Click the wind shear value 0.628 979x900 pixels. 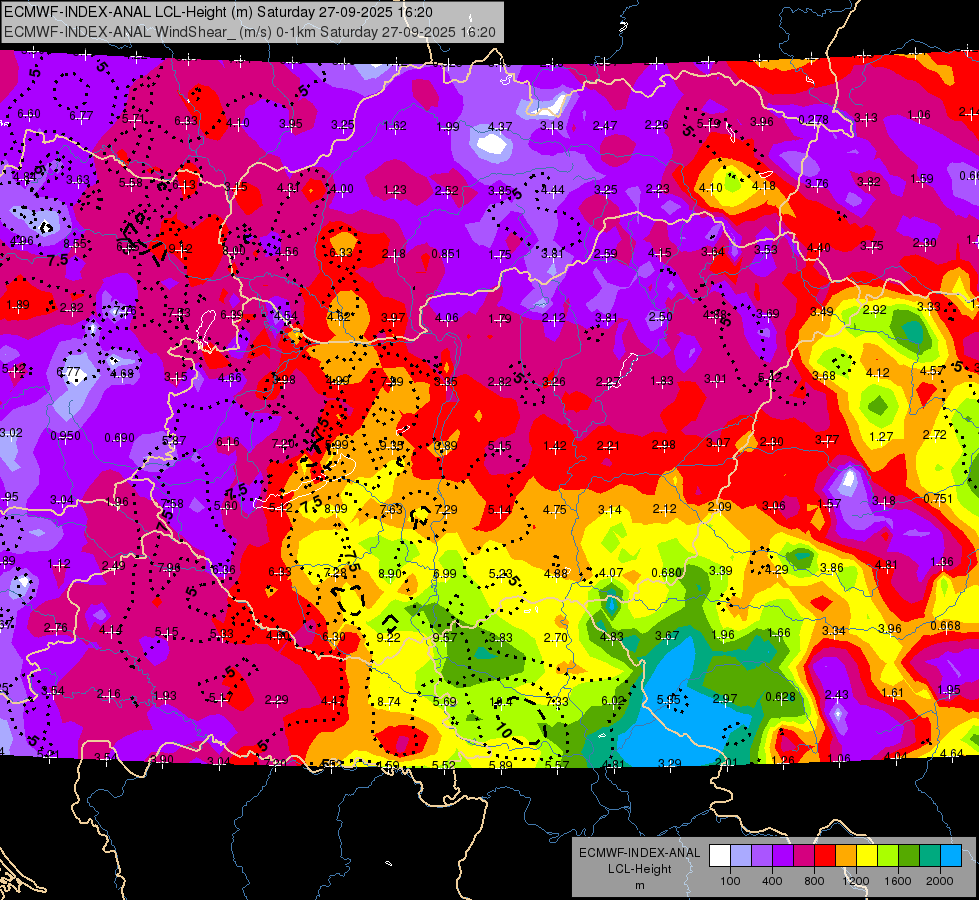tap(780, 697)
